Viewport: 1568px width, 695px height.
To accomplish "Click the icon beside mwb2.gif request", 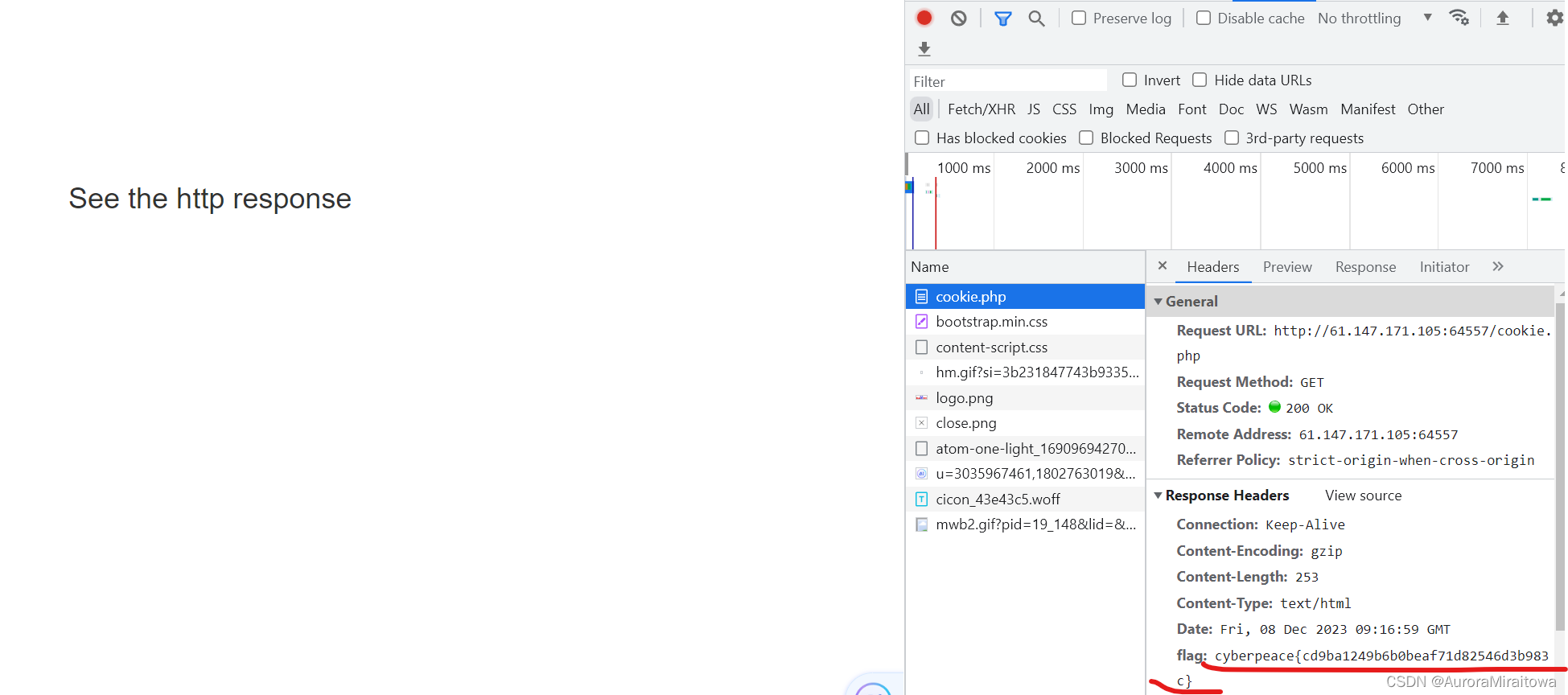I will pyautogui.click(x=922, y=524).
